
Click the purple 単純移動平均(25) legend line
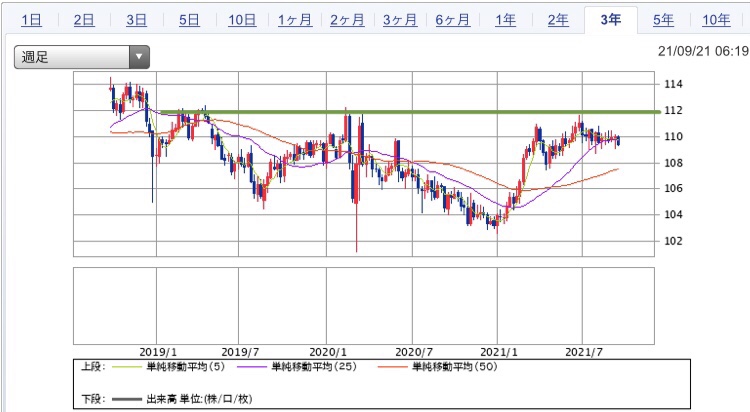(252, 367)
